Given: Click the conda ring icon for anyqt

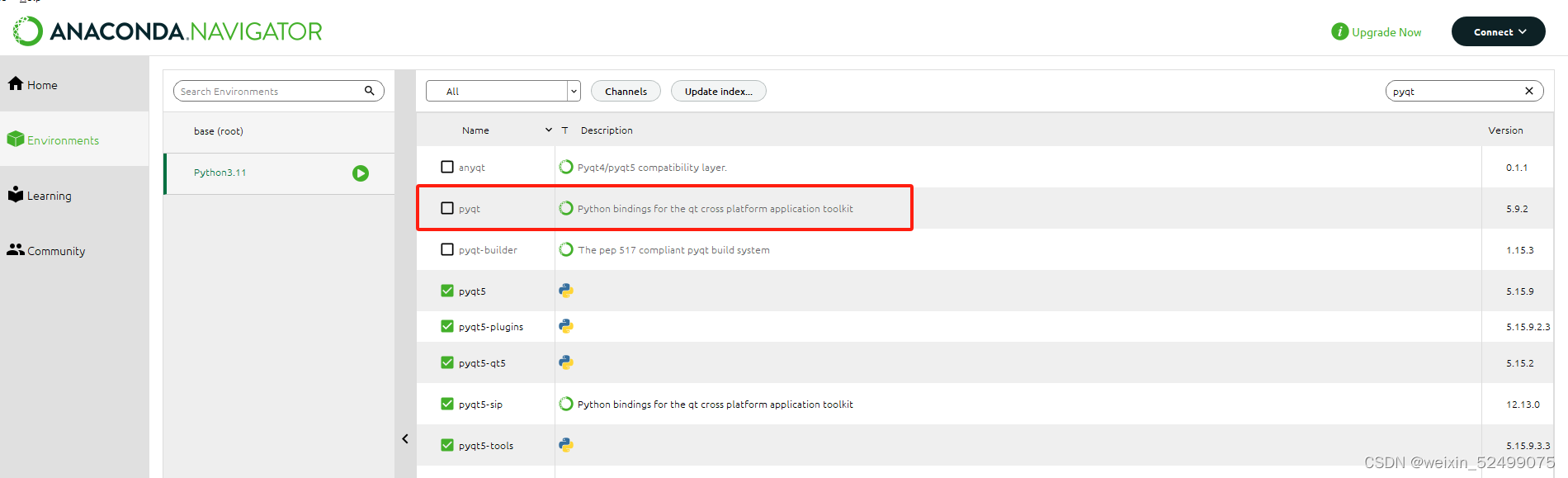Looking at the screenshot, I should point(566,167).
